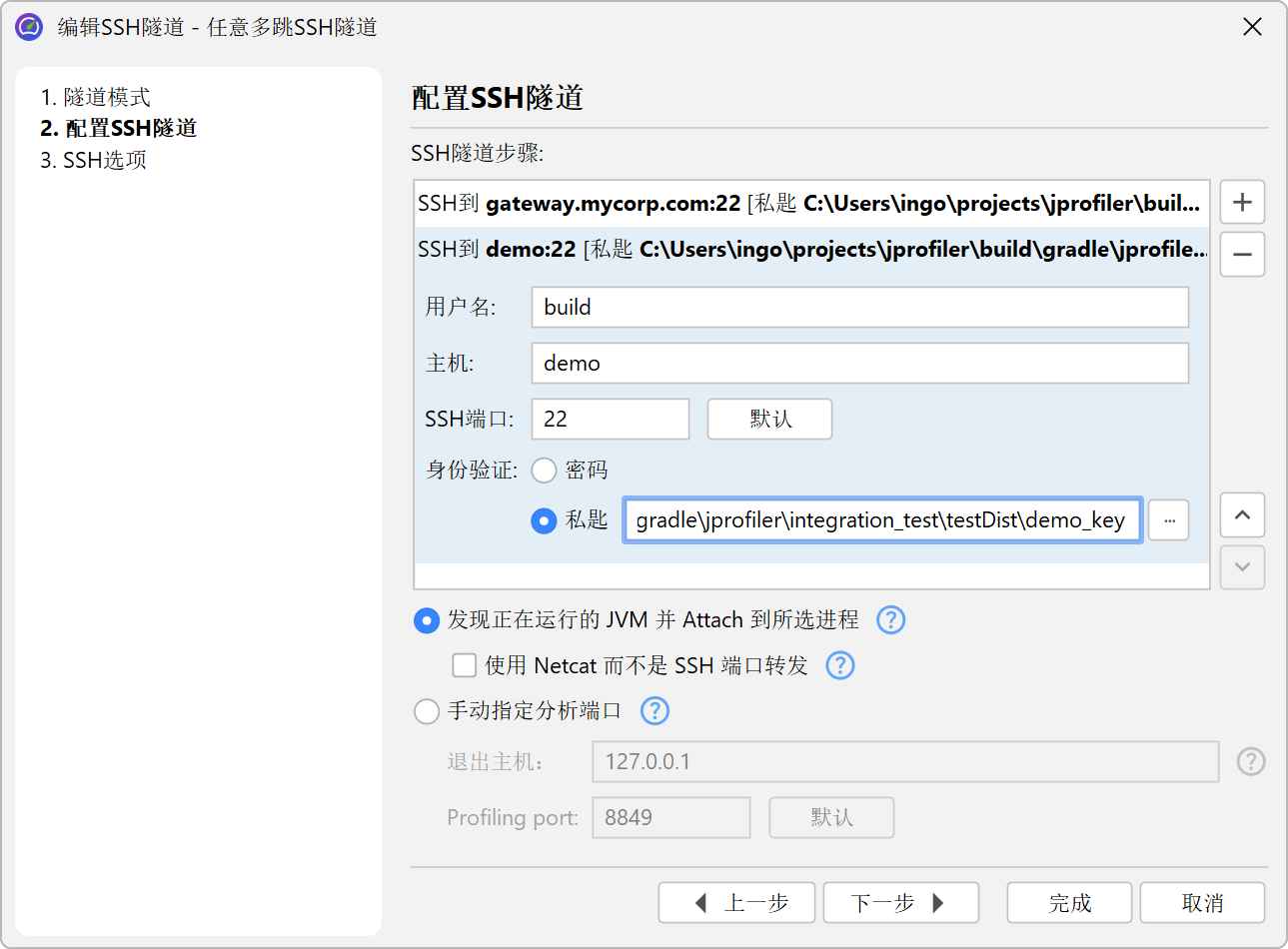Select the 私匙 authentication radio button
The height and width of the screenshot is (949, 1288).
click(544, 520)
